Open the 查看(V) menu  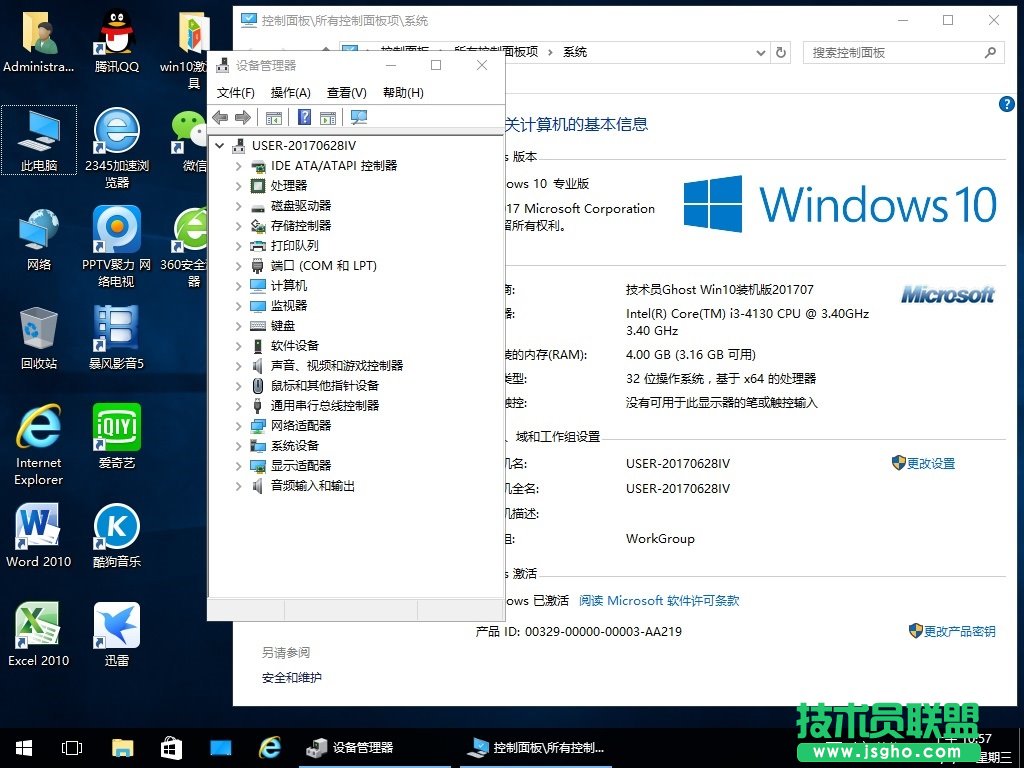coord(347,93)
